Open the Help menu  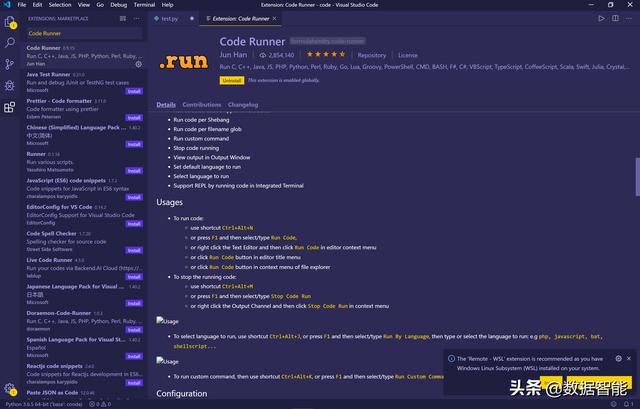coord(167,5)
